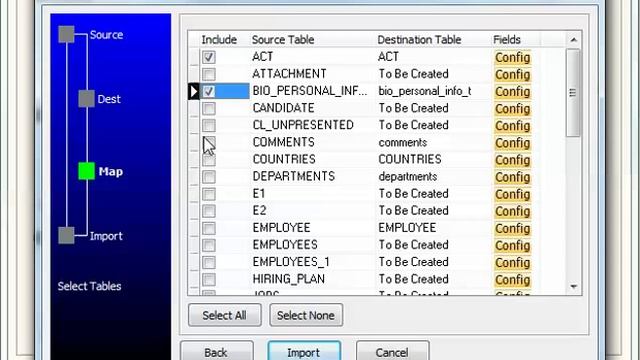
Task: Click the bio_personal_info_t destination cell
Action: 433,91
